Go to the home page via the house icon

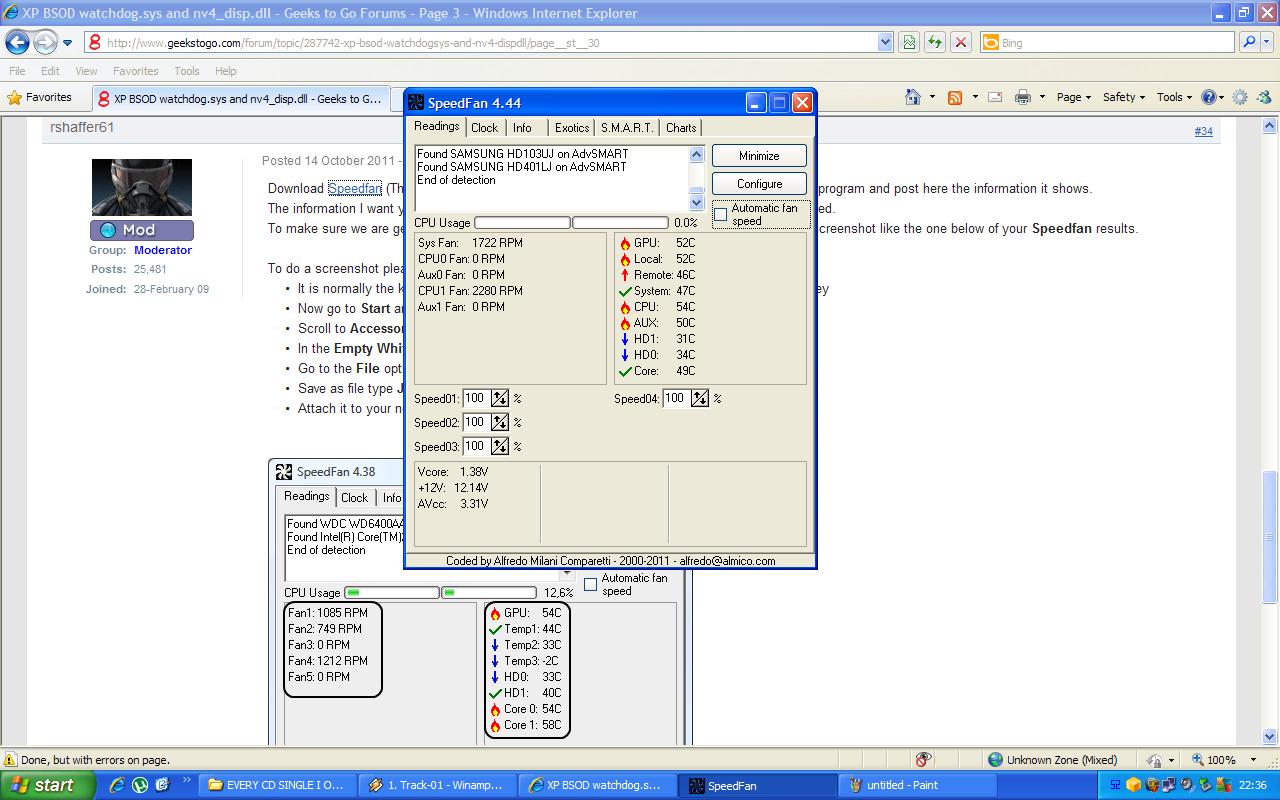(912, 97)
